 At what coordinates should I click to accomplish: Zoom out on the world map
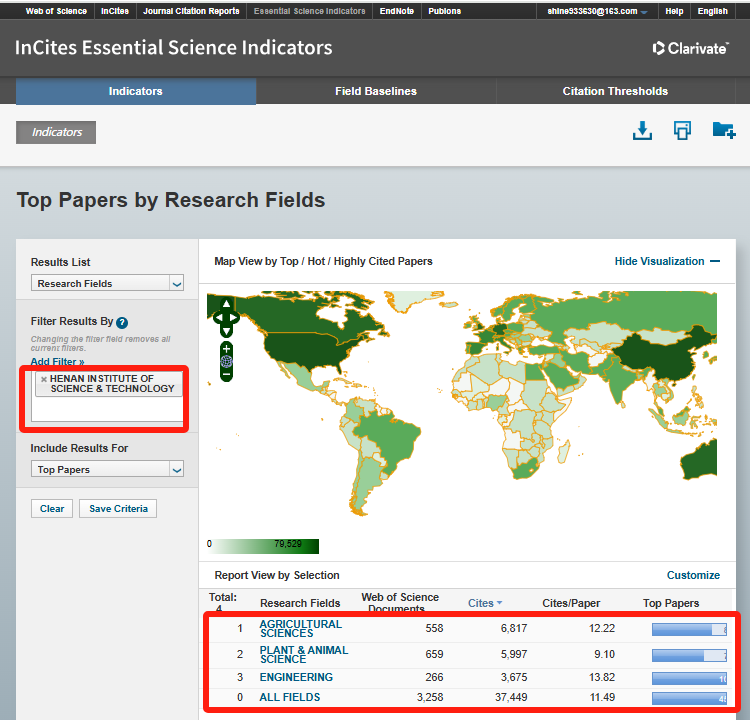(x=227, y=373)
